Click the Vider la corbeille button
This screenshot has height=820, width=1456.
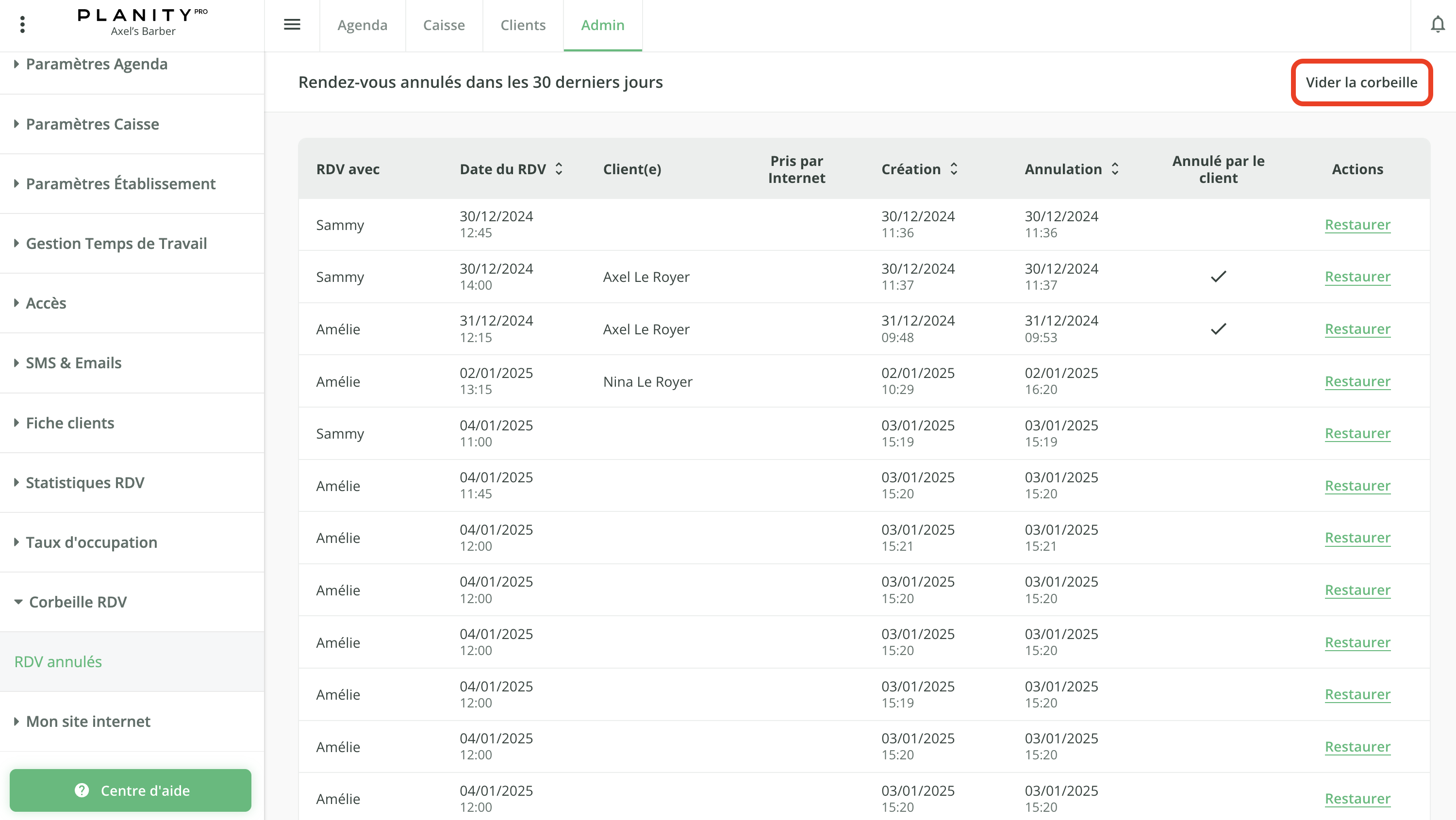click(x=1361, y=82)
